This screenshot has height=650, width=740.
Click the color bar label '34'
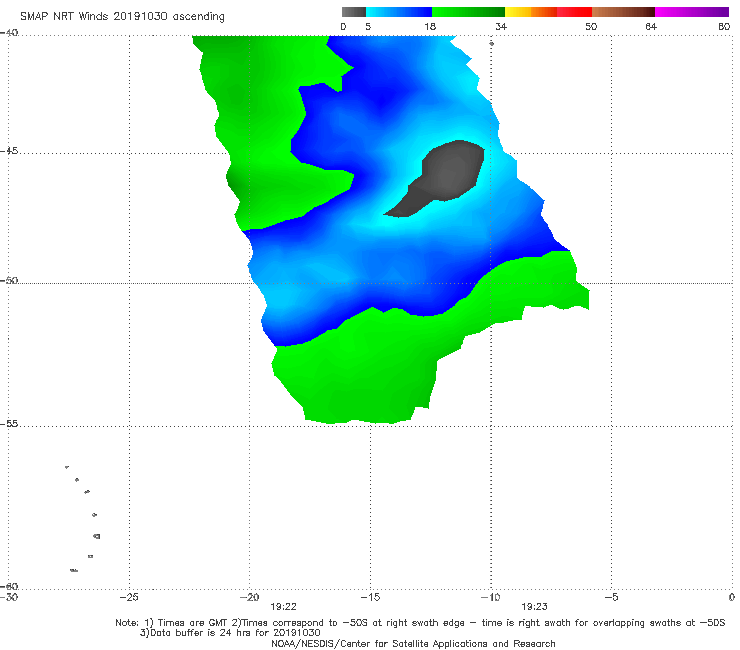tap(501, 27)
